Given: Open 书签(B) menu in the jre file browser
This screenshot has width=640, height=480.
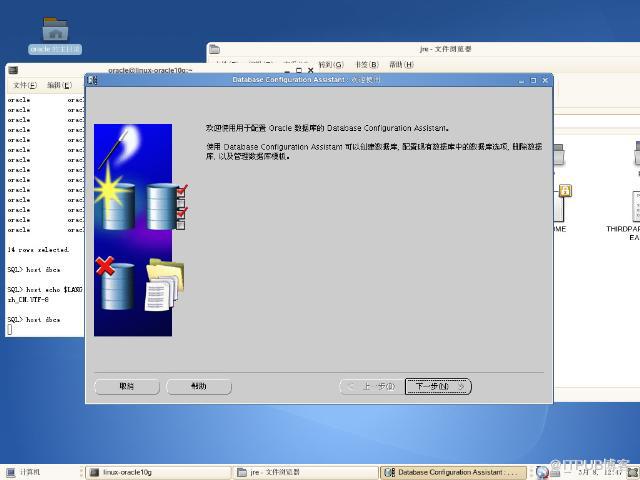Looking at the screenshot, I should click(367, 64).
